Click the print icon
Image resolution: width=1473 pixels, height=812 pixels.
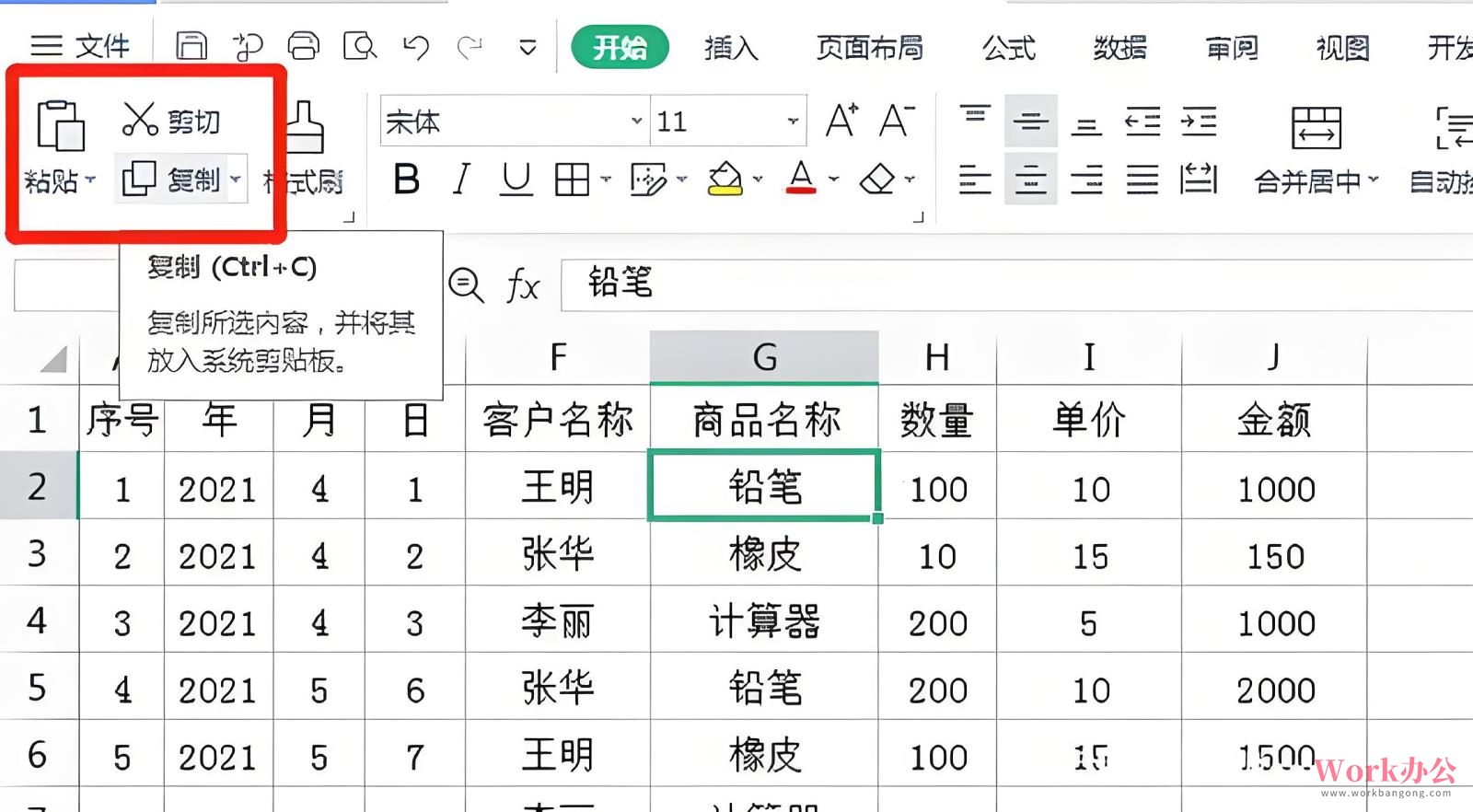coord(303,45)
